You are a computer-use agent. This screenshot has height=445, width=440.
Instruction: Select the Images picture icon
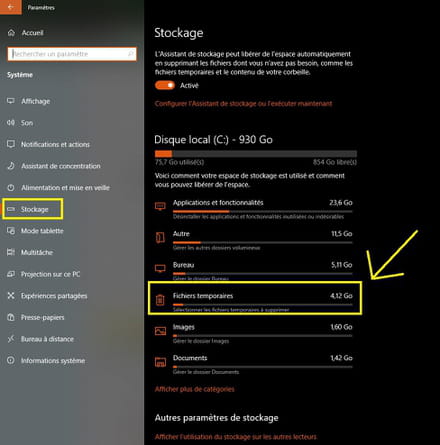(x=160, y=331)
